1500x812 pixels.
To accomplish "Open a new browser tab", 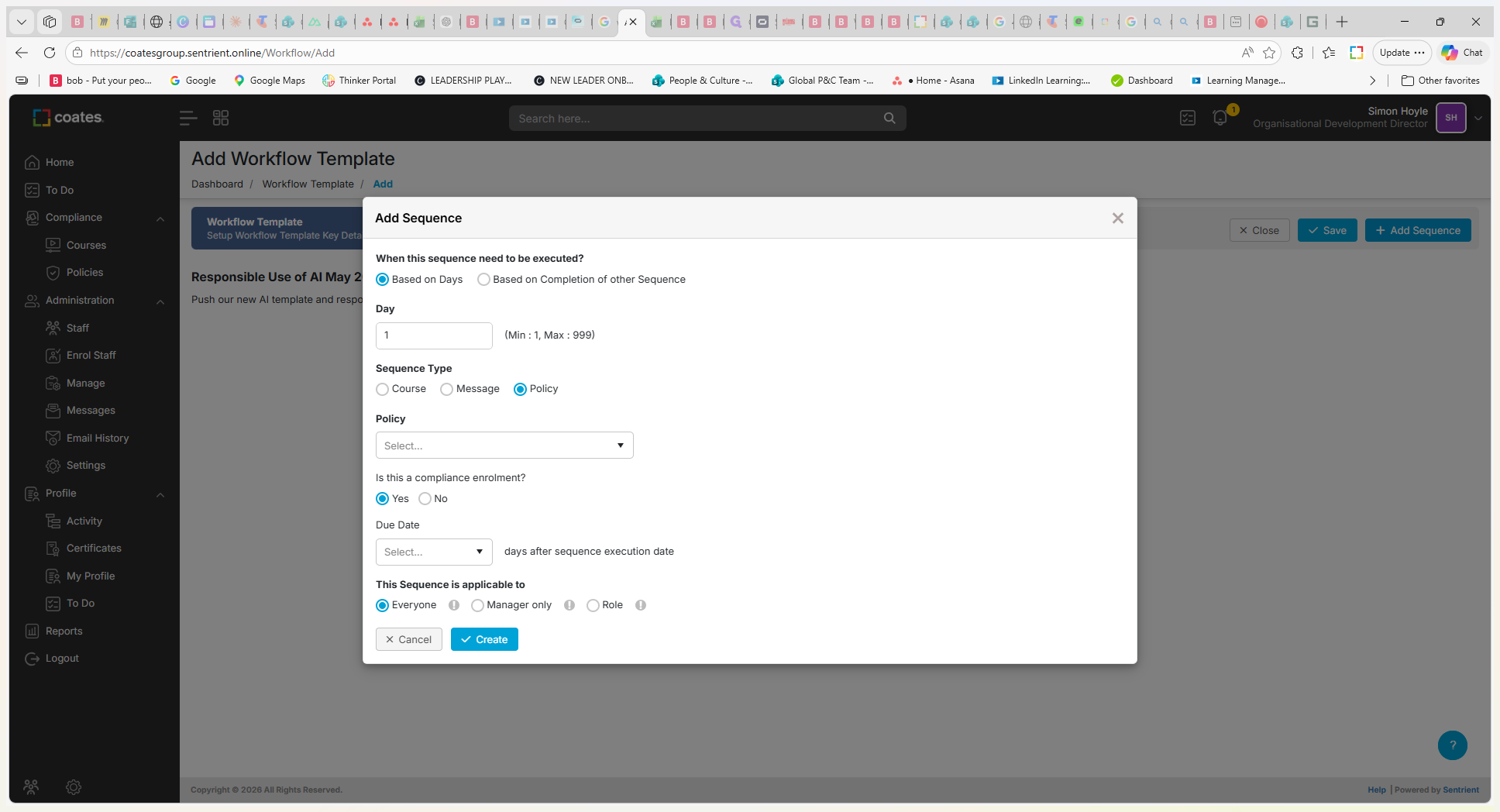I will 1342,22.
